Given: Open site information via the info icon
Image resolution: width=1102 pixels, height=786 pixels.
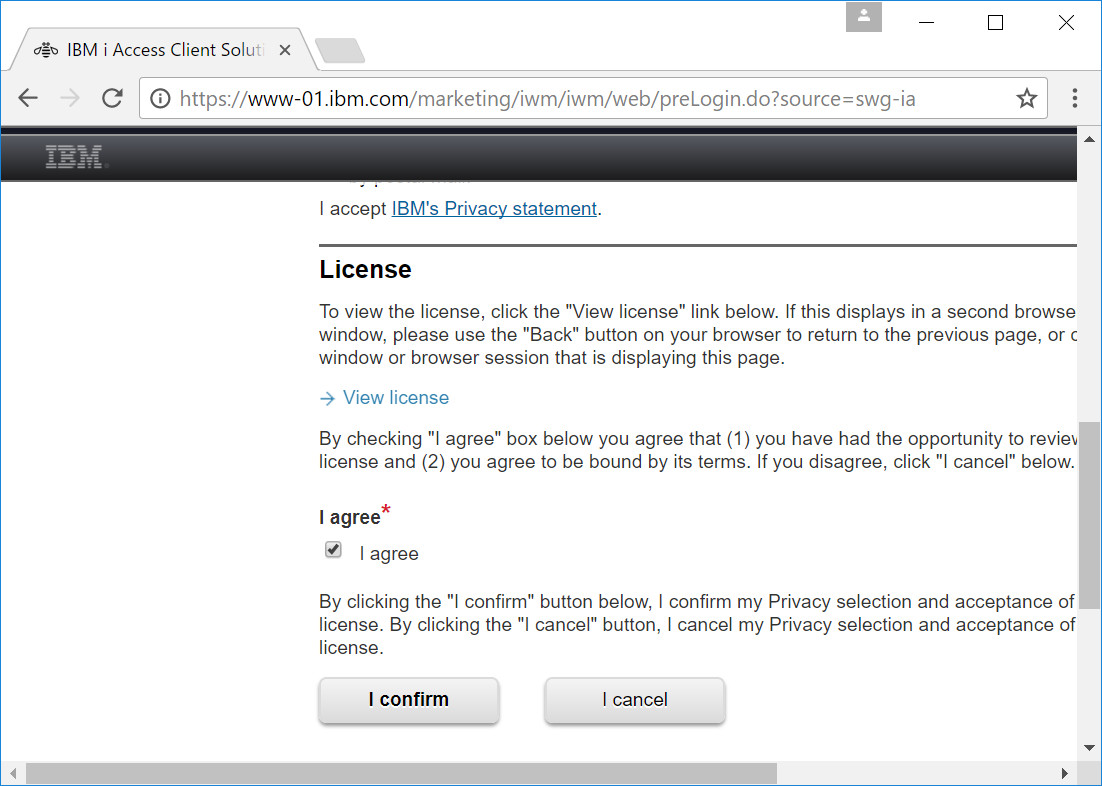Looking at the screenshot, I should (161, 97).
